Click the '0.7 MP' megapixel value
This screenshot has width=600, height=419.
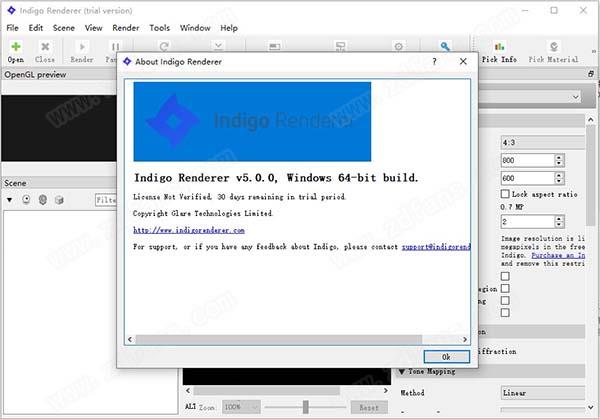coord(512,207)
